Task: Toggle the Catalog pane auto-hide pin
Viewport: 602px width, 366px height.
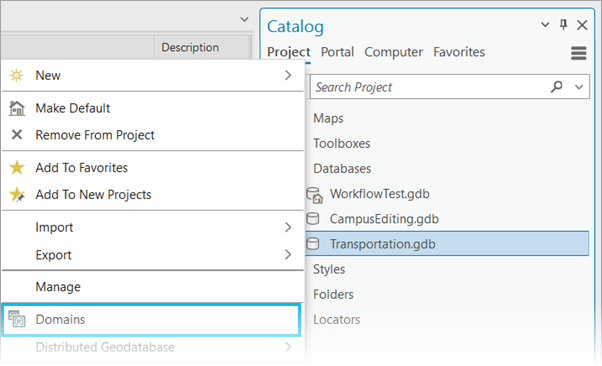Action: click(x=563, y=25)
